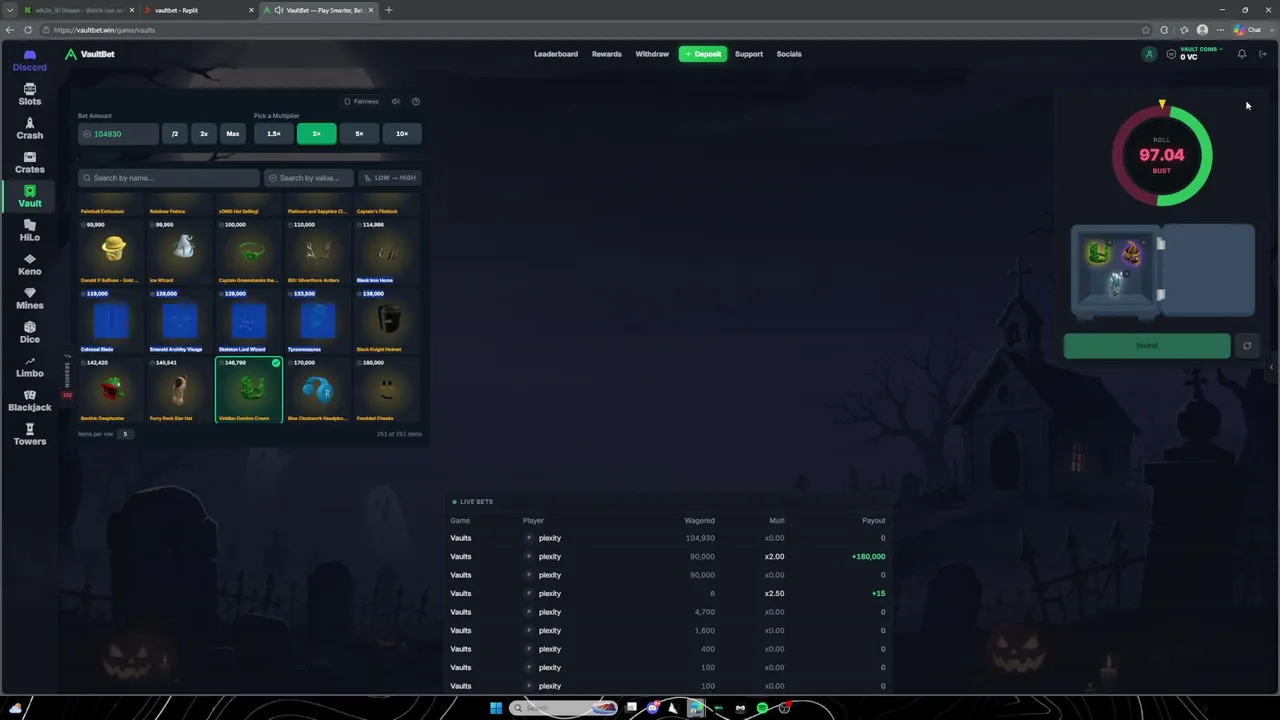The width and height of the screenshot is (1280, 720).
Task: Select the Blue Clockwork Headphones item
Action: (x=318, y=389)
